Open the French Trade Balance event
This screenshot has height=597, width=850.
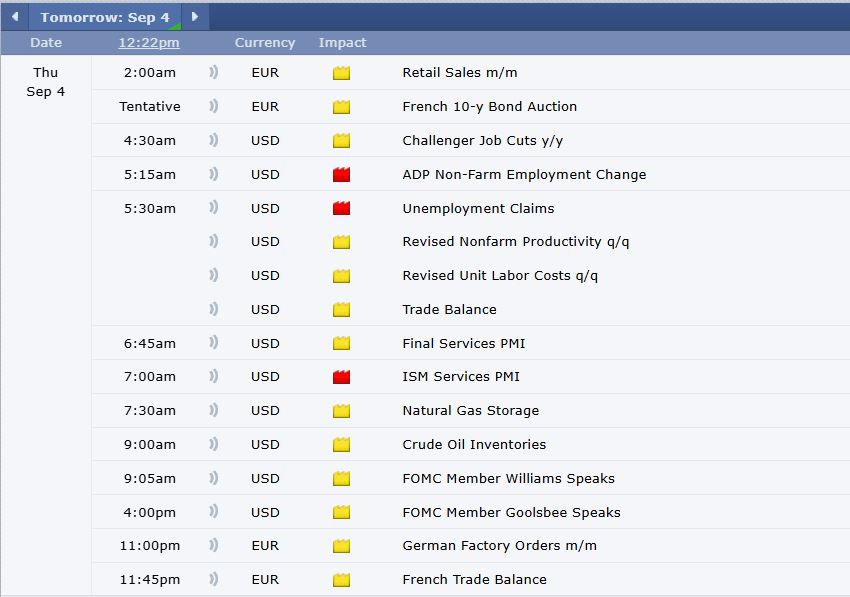click(474, 579)
